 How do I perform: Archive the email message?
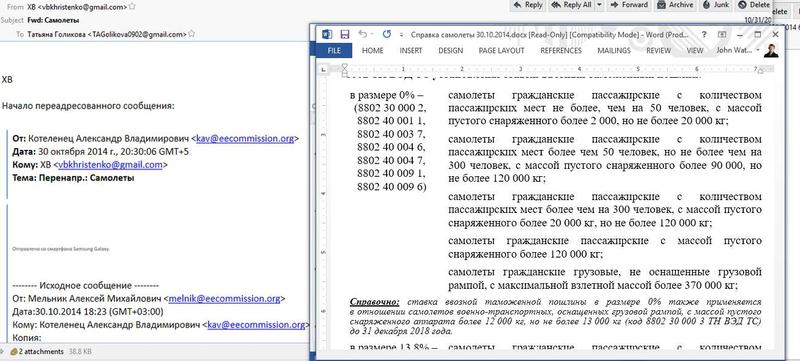pyautogui.click(x=676, y=5)
